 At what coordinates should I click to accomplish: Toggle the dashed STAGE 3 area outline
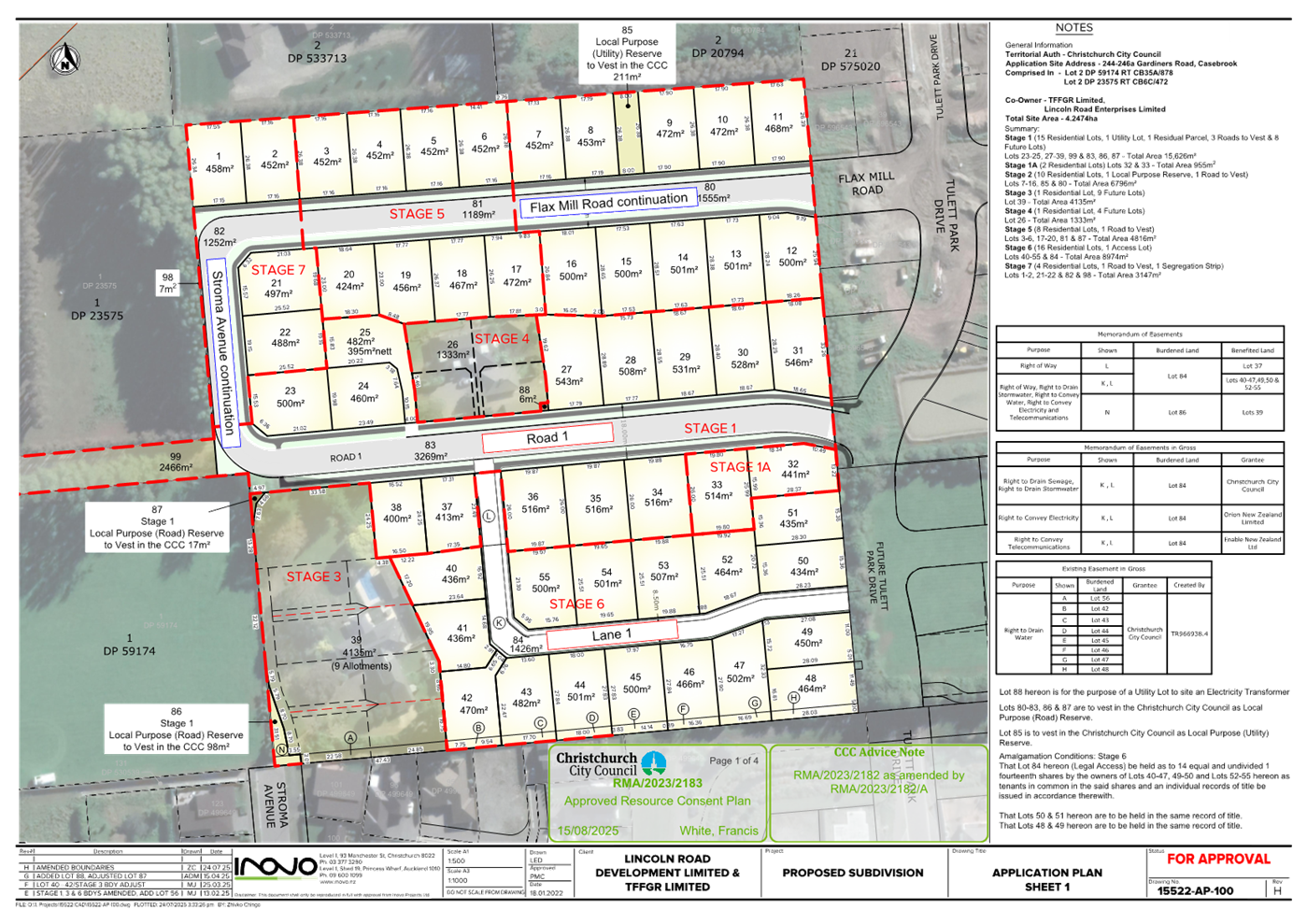[x=317, y=577]
